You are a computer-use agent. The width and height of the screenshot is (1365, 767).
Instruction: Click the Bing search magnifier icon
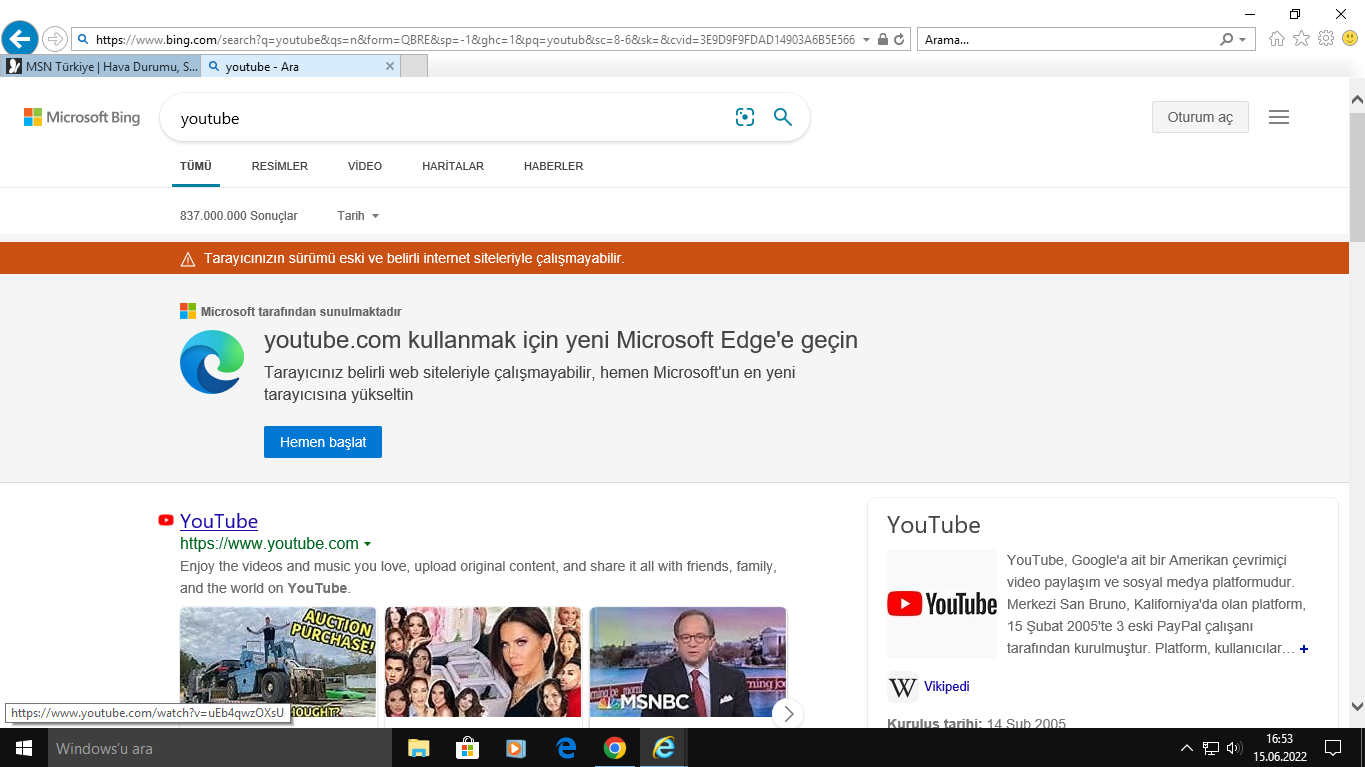(x=783, y=118)
